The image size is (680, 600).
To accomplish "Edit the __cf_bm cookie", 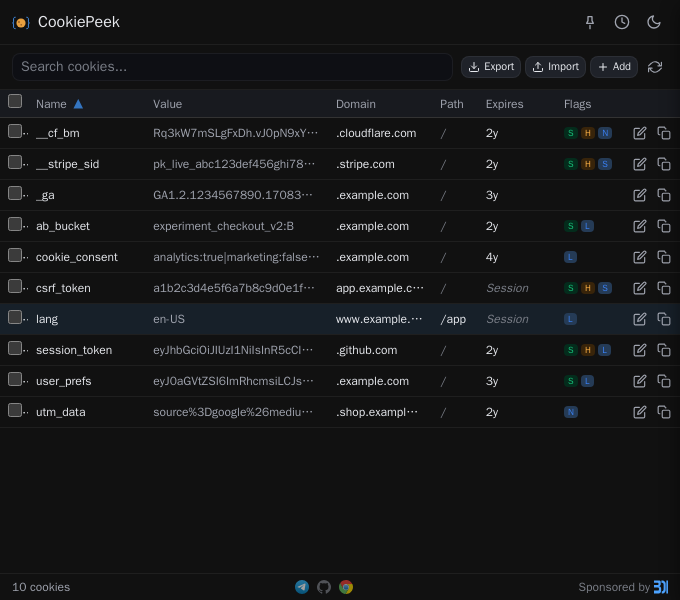I will point(640,133).
